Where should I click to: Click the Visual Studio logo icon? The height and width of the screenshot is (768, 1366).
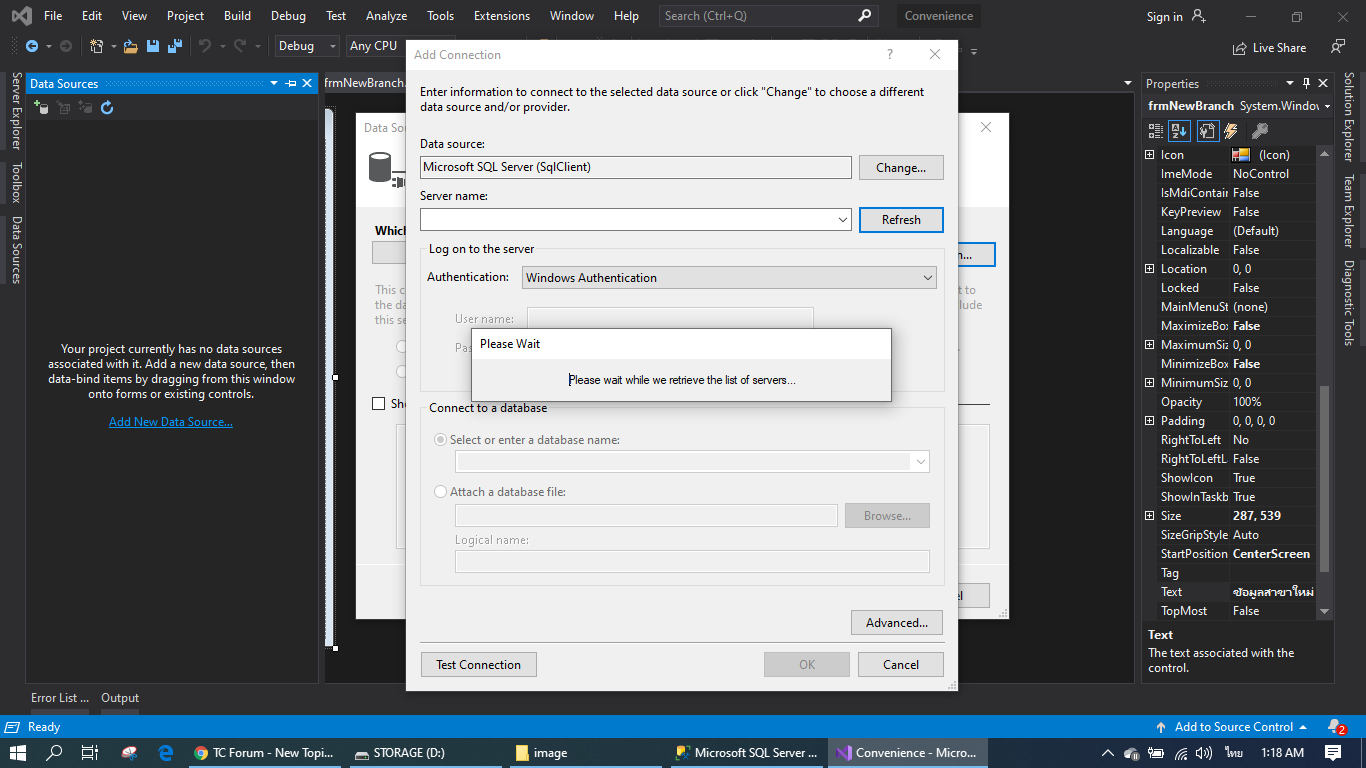click(x=21, y=16)
